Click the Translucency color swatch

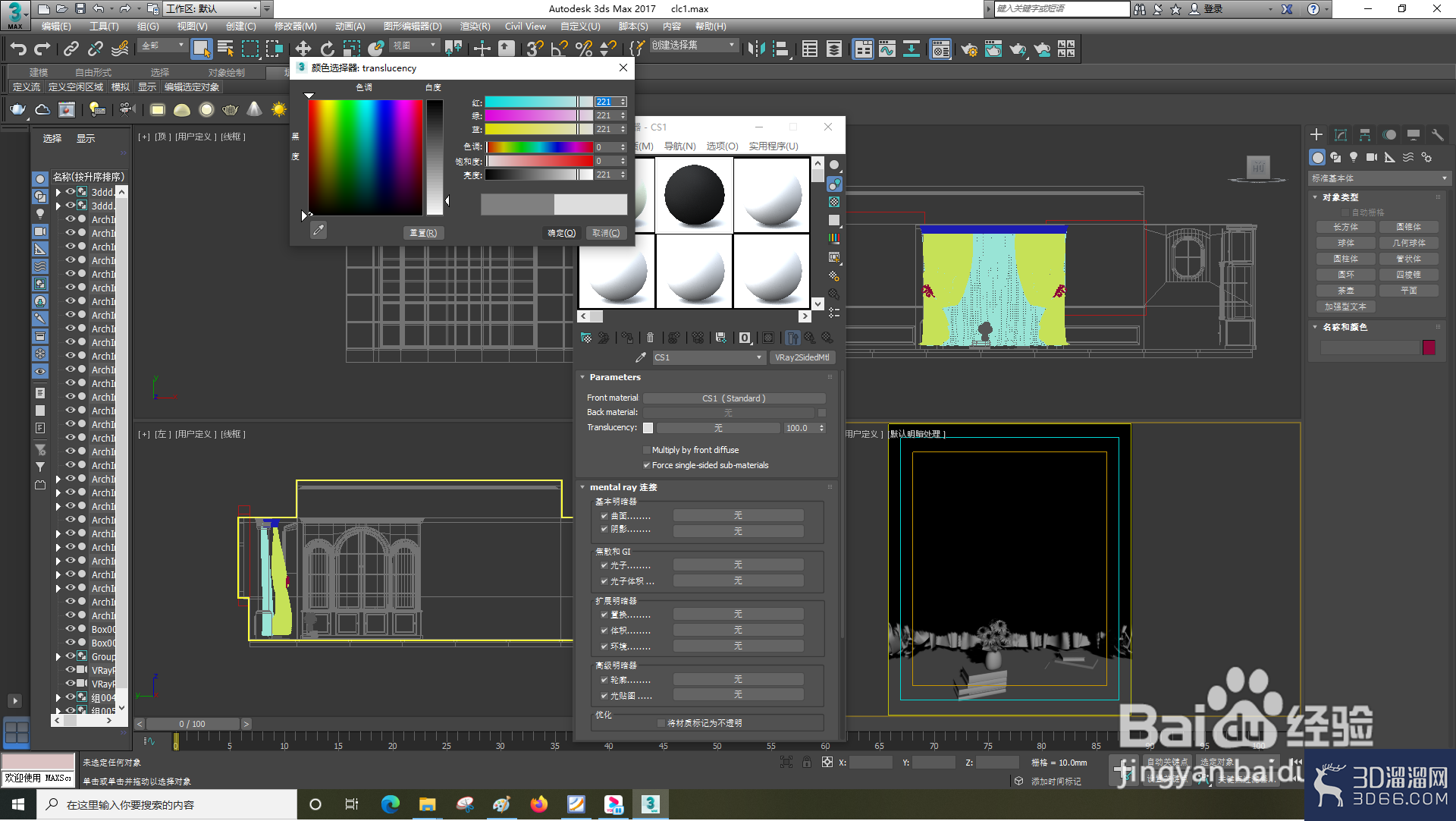click(x=648, y=428)
